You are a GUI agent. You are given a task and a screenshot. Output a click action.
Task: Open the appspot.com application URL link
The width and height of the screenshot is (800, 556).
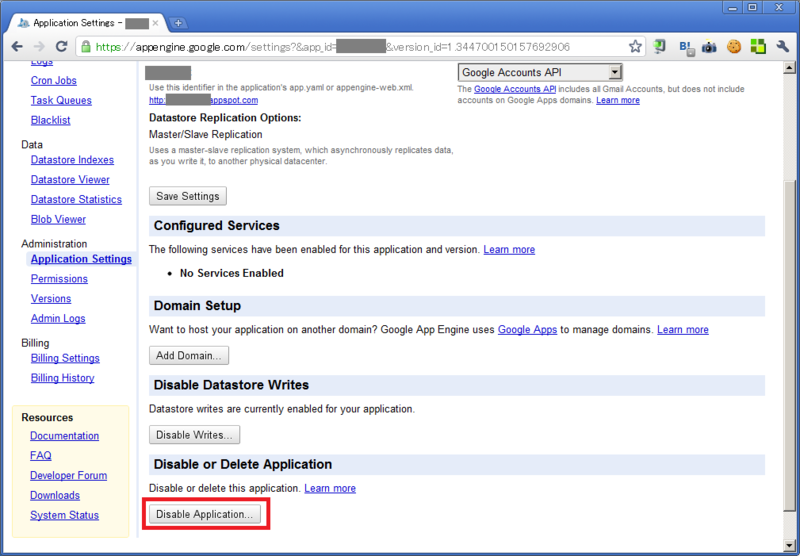(x=204, y=100)
